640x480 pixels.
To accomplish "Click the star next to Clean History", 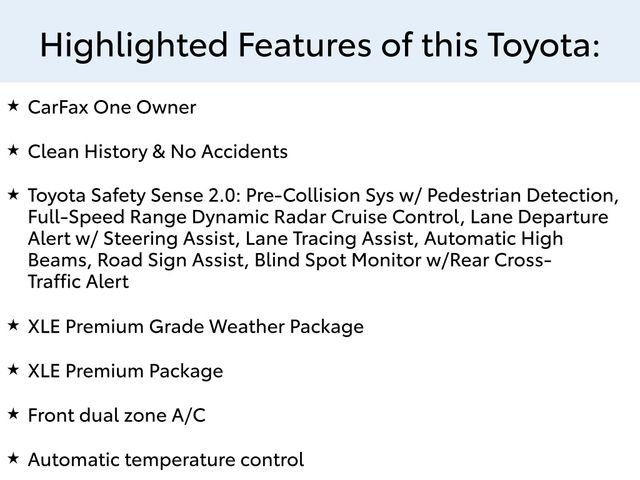I will click(x=13, y=150).
